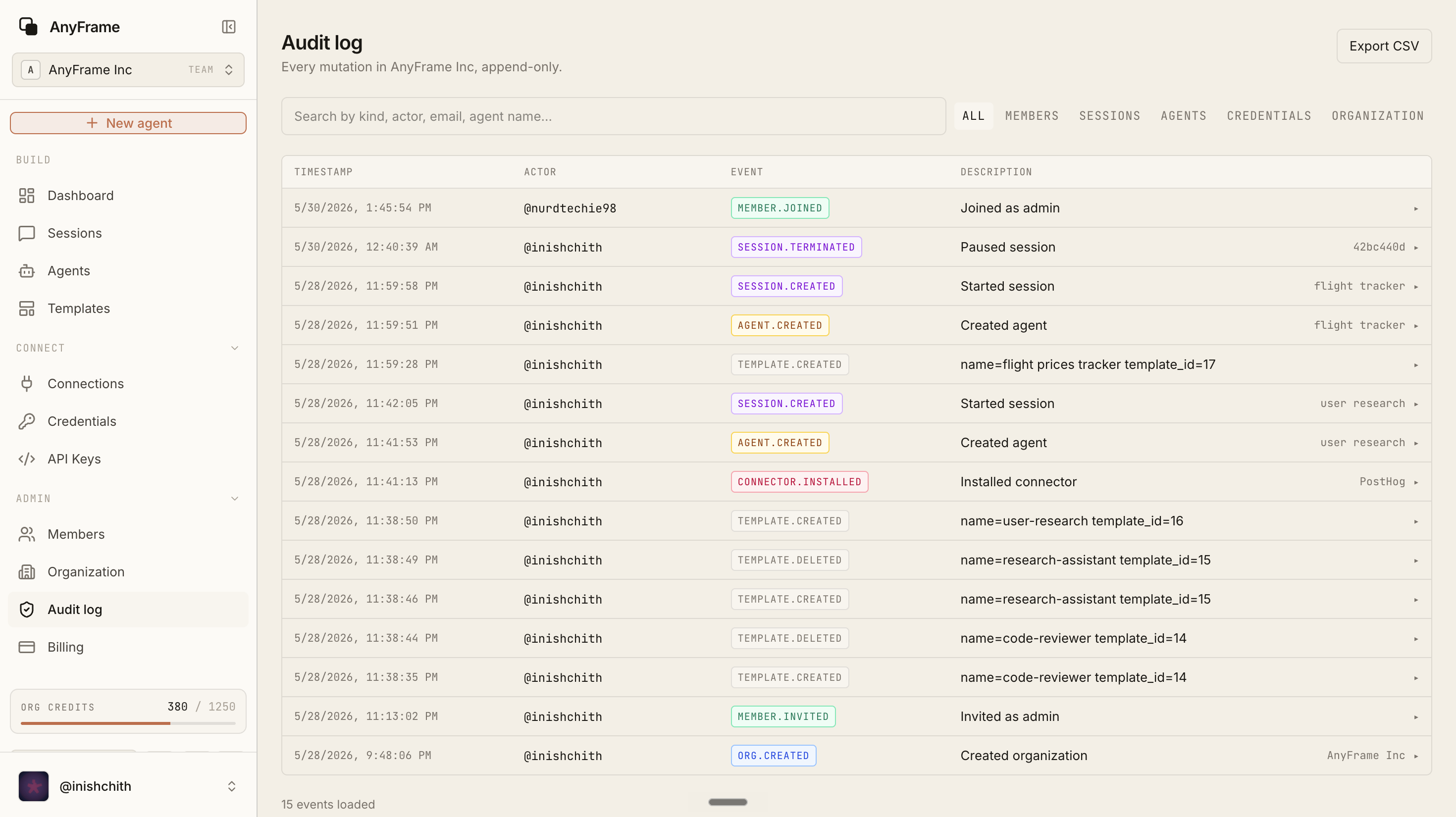
Task: Filter by SESSIONS tab
Action: pos(1109,116)
